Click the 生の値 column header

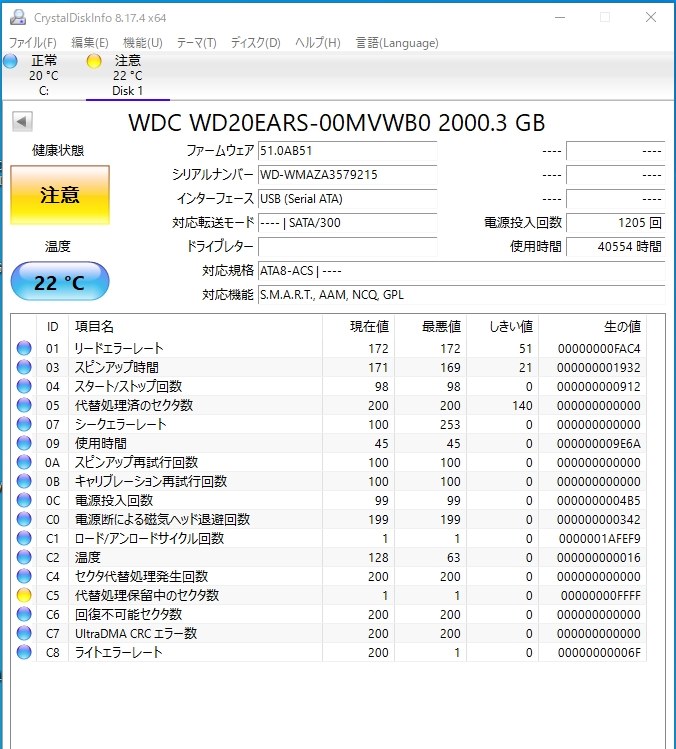(x=592, y=327)
